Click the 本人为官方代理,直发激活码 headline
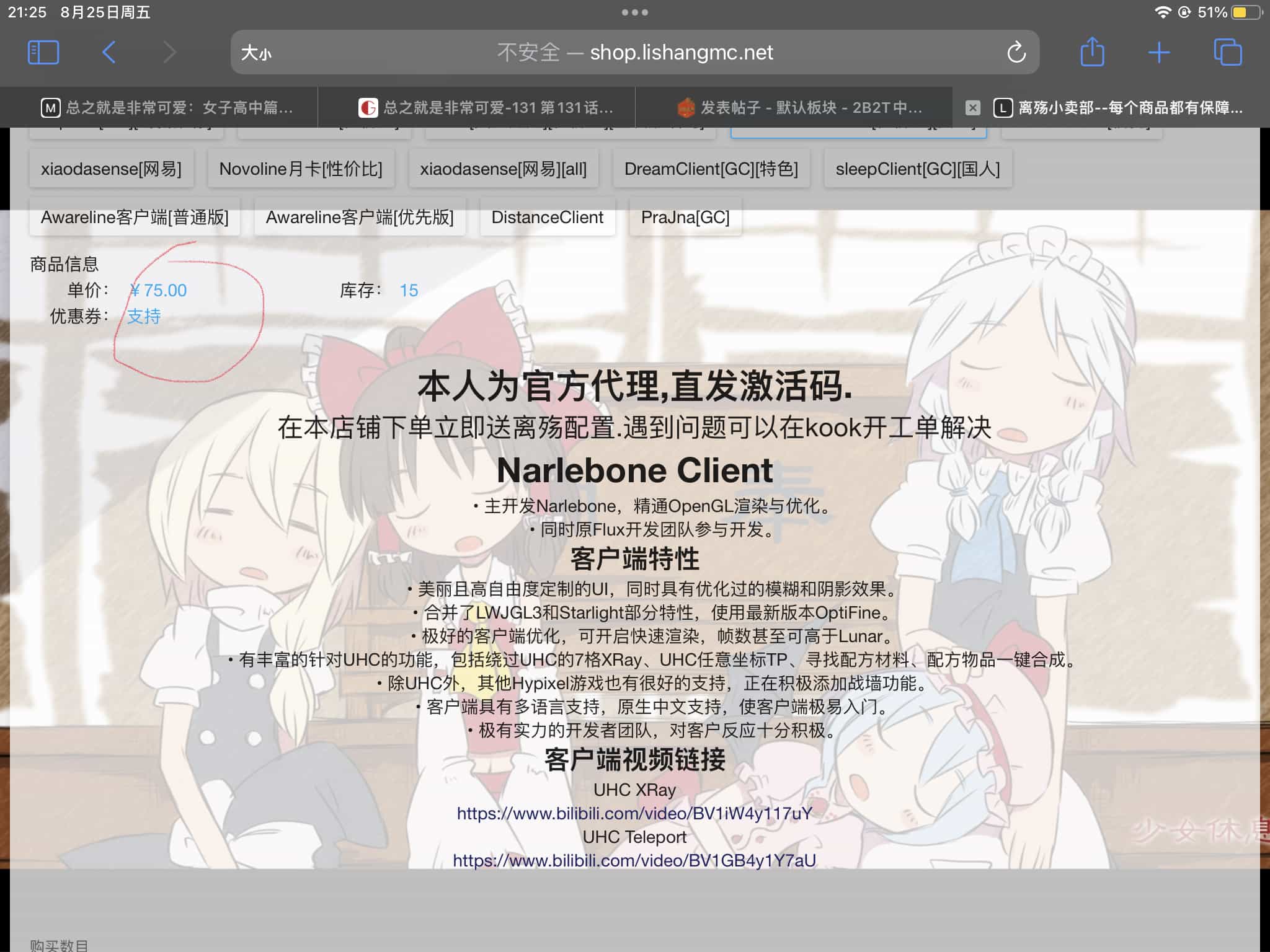Screen dimensions: 1270x952 click(635, 386)
